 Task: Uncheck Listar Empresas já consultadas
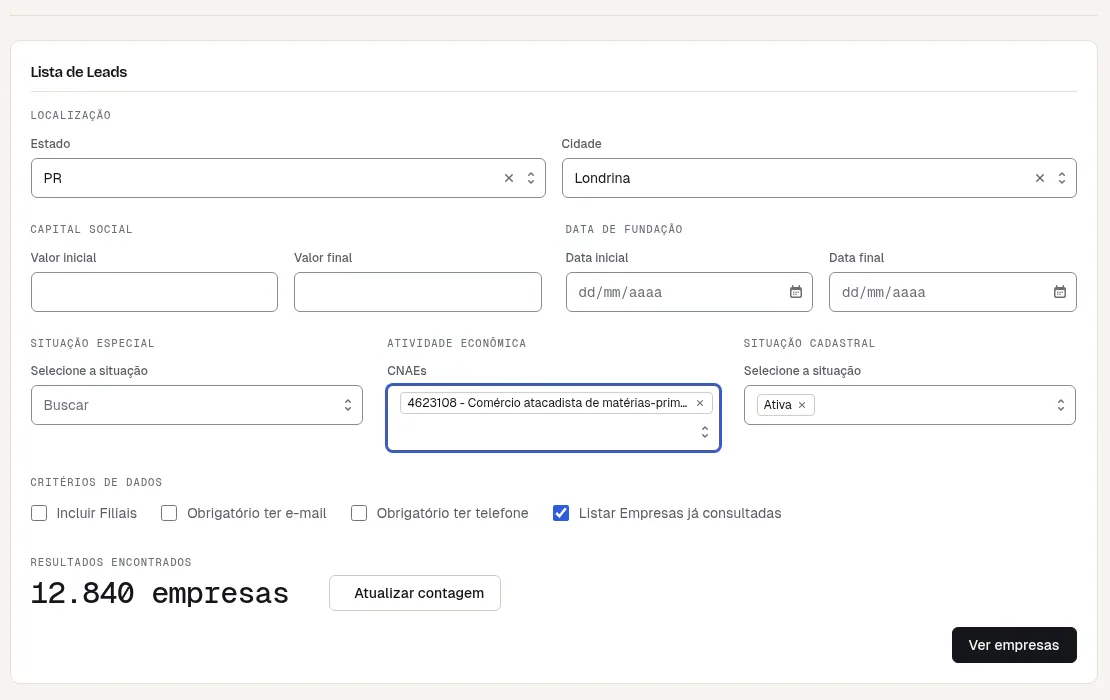pyautogui.click(x=561, y=513)
